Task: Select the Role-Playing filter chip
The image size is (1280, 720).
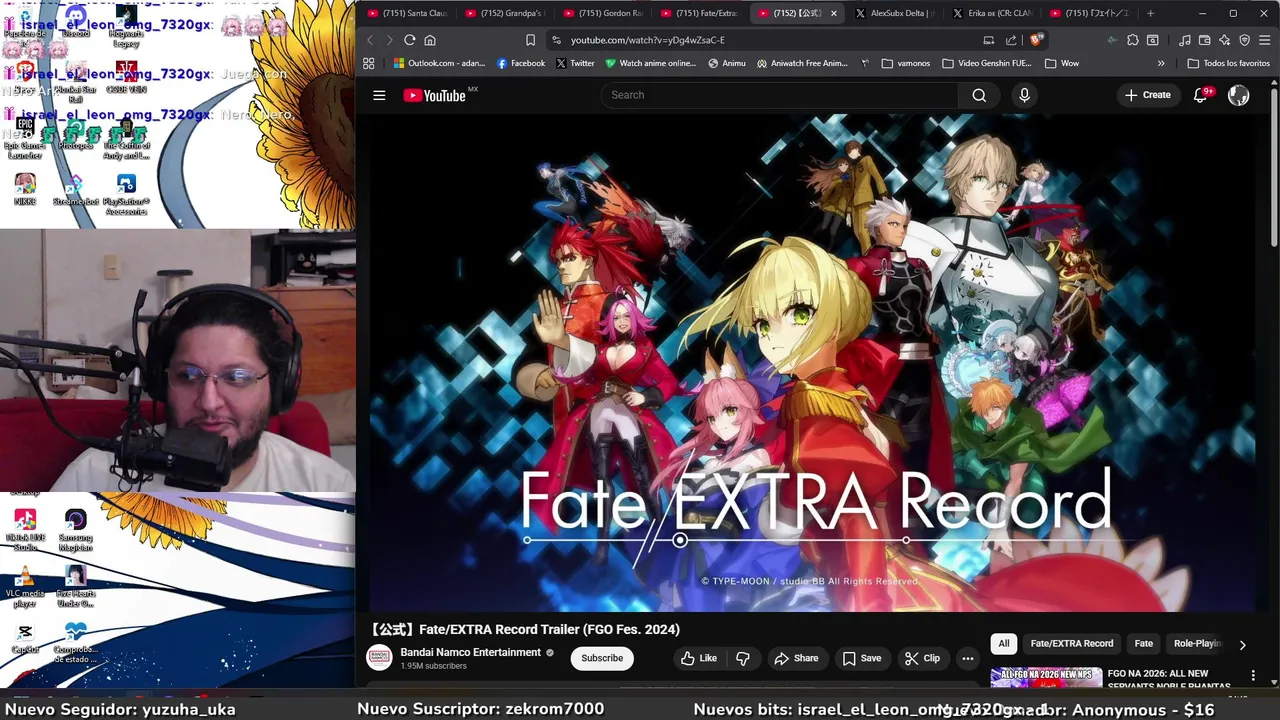Action: tap(1197, 644)
